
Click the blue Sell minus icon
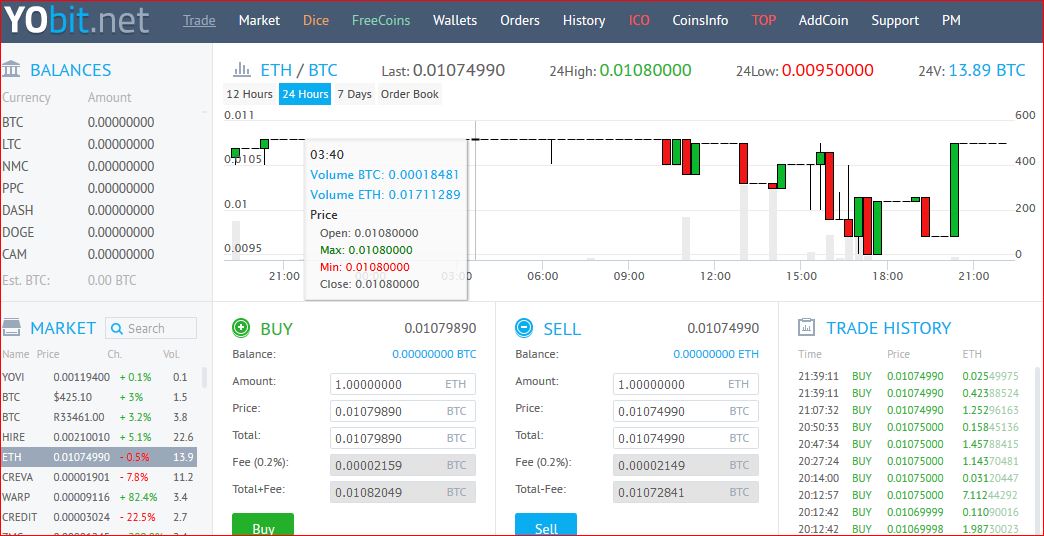[x=525, y=328]
